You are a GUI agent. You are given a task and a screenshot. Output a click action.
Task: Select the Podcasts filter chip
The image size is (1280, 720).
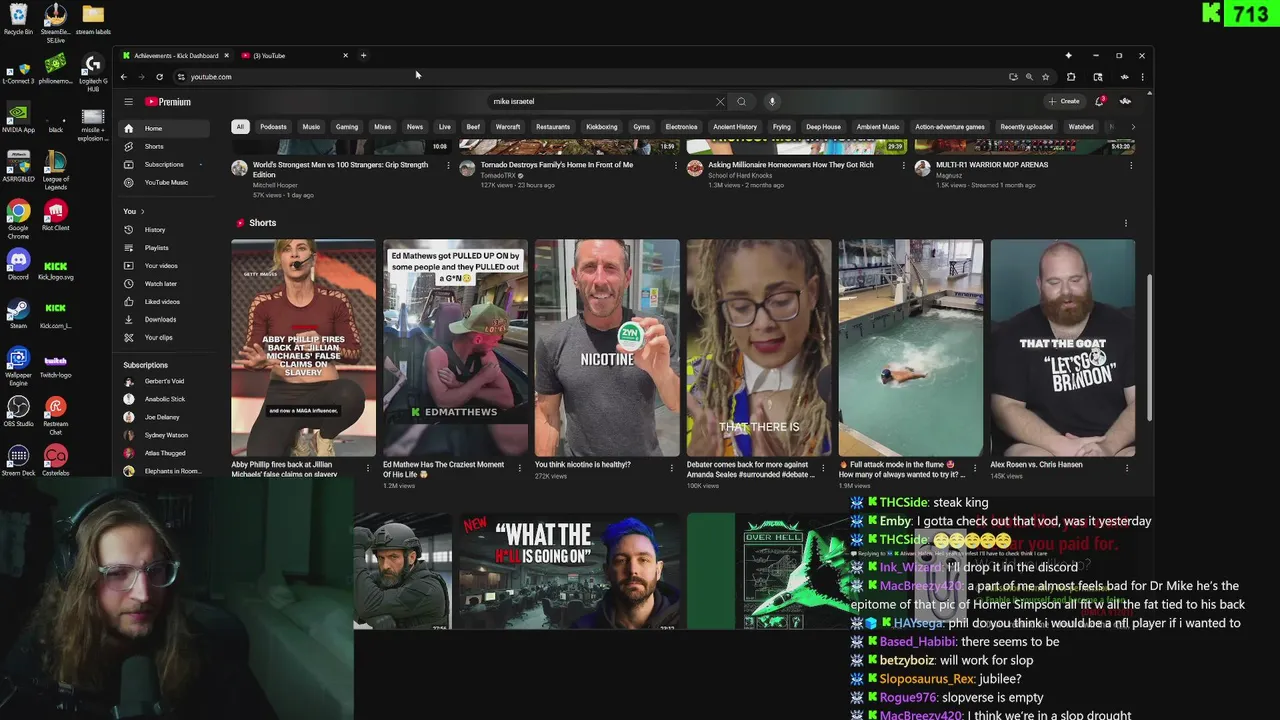coord(273,127)
